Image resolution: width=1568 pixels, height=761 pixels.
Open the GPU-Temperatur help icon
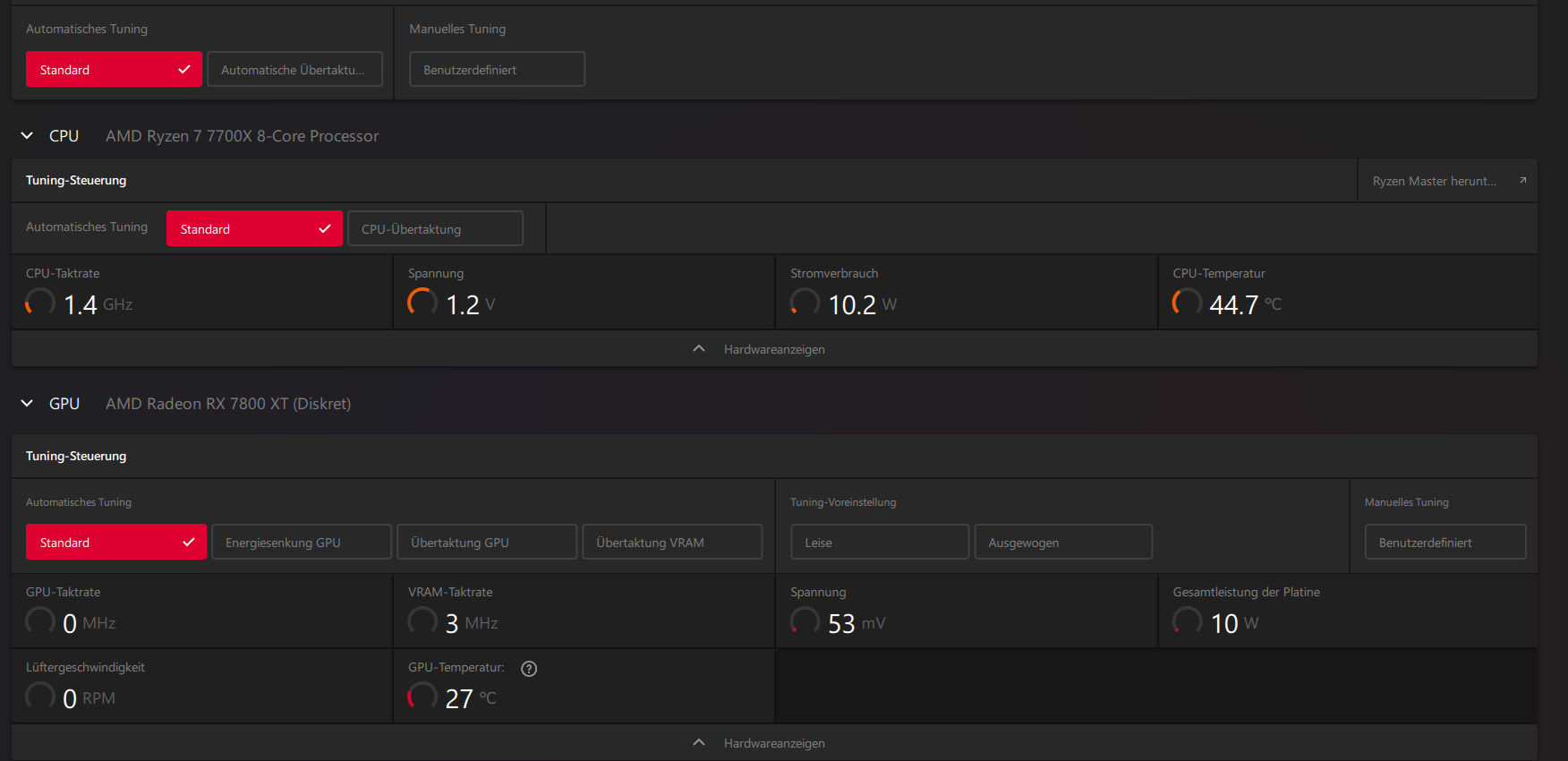(x=529, y=669)
